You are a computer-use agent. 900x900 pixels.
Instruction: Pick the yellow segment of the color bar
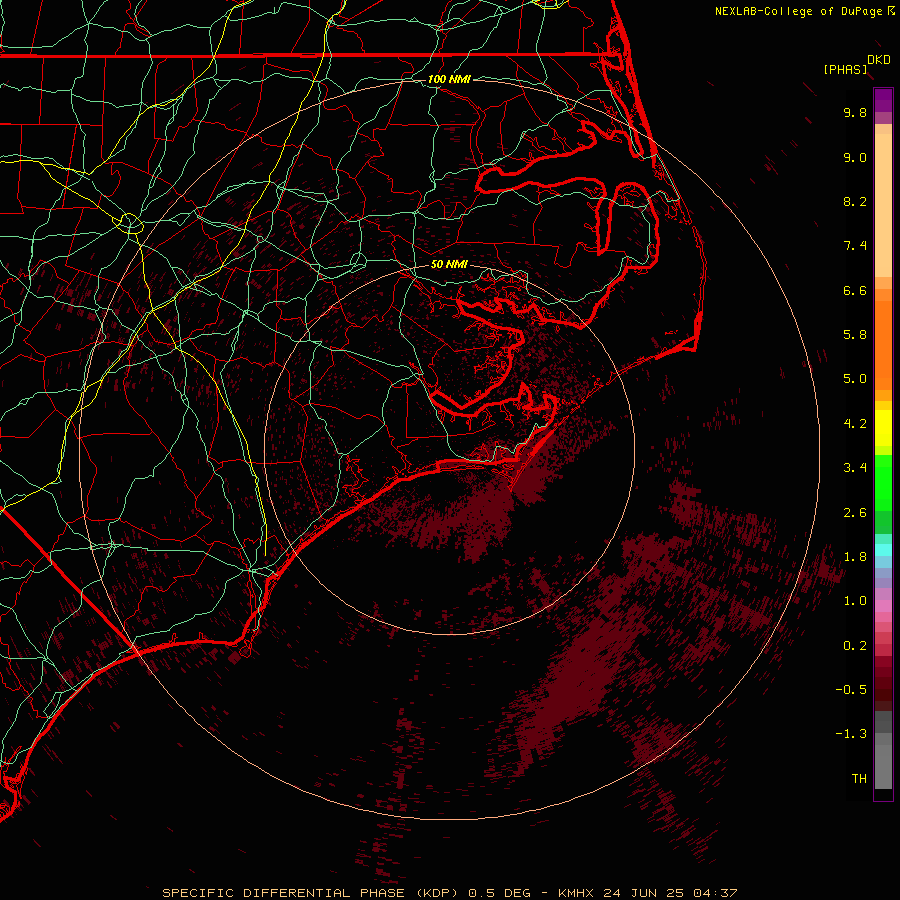pyautogui.click(x=883, y=428)
